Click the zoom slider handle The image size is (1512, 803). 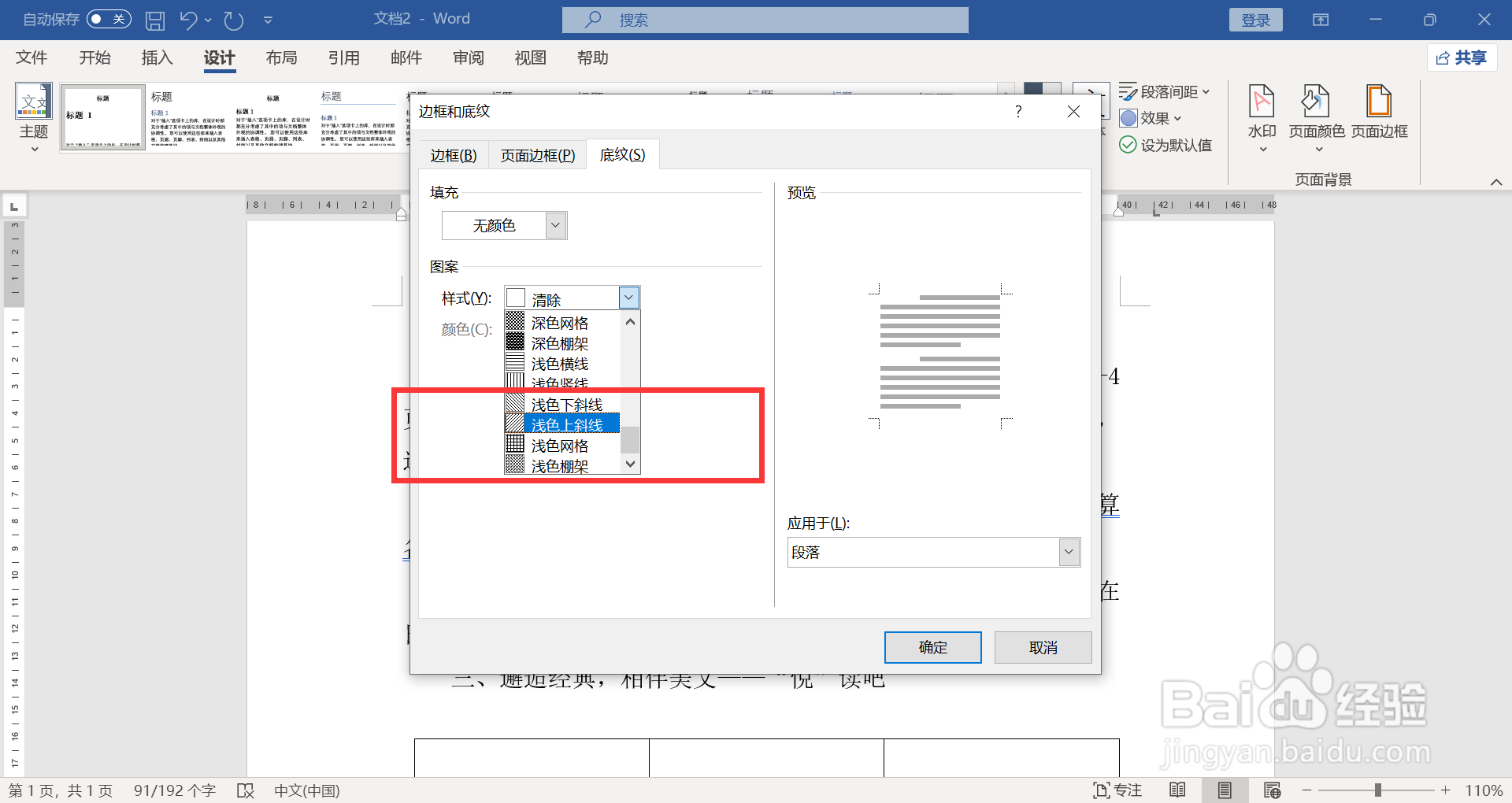tap(1378, 790)
